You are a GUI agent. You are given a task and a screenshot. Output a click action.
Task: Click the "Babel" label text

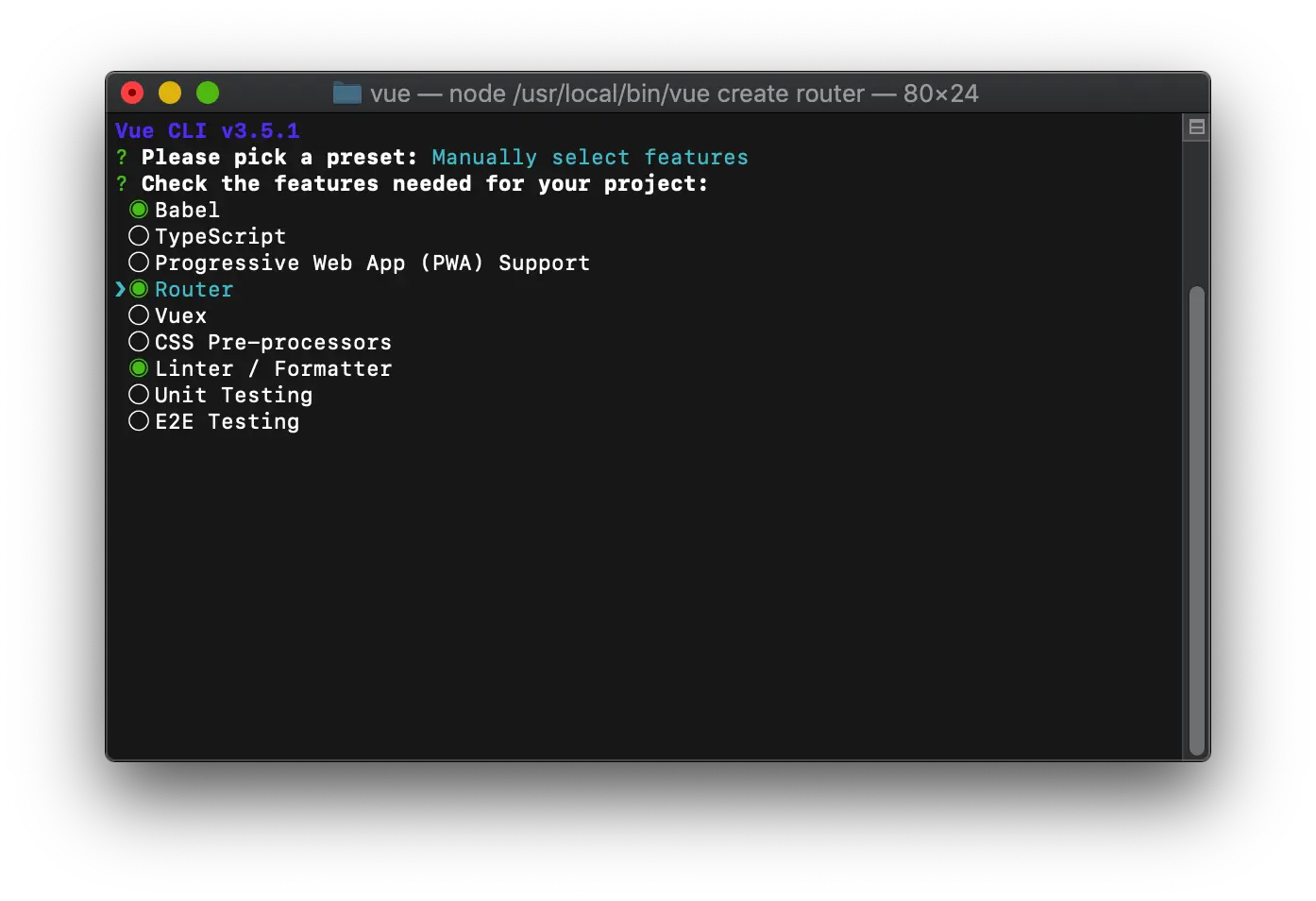pyautogui.click(x=187, y=210)
